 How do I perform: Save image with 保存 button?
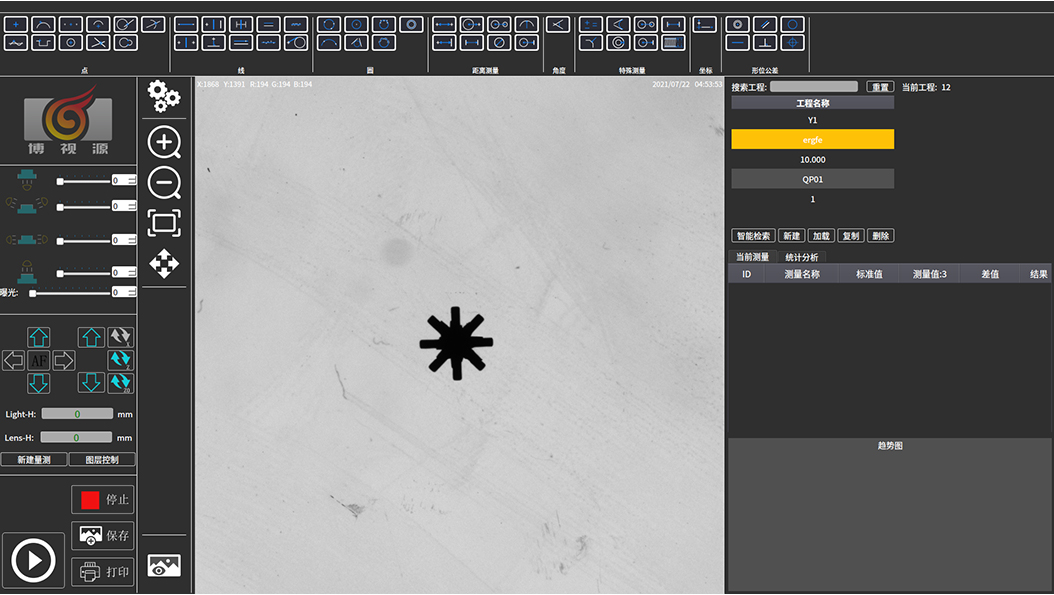coord(103,536)
